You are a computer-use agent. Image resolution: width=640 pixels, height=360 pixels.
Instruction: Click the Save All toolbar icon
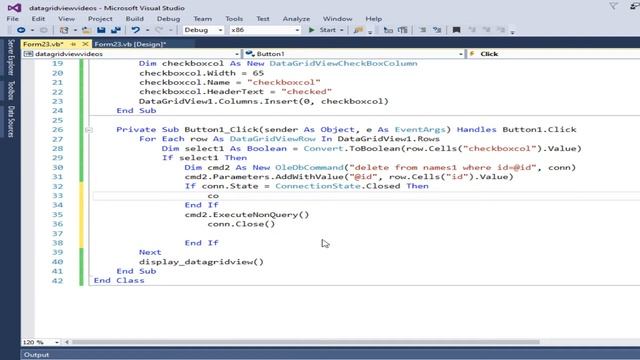116,30
